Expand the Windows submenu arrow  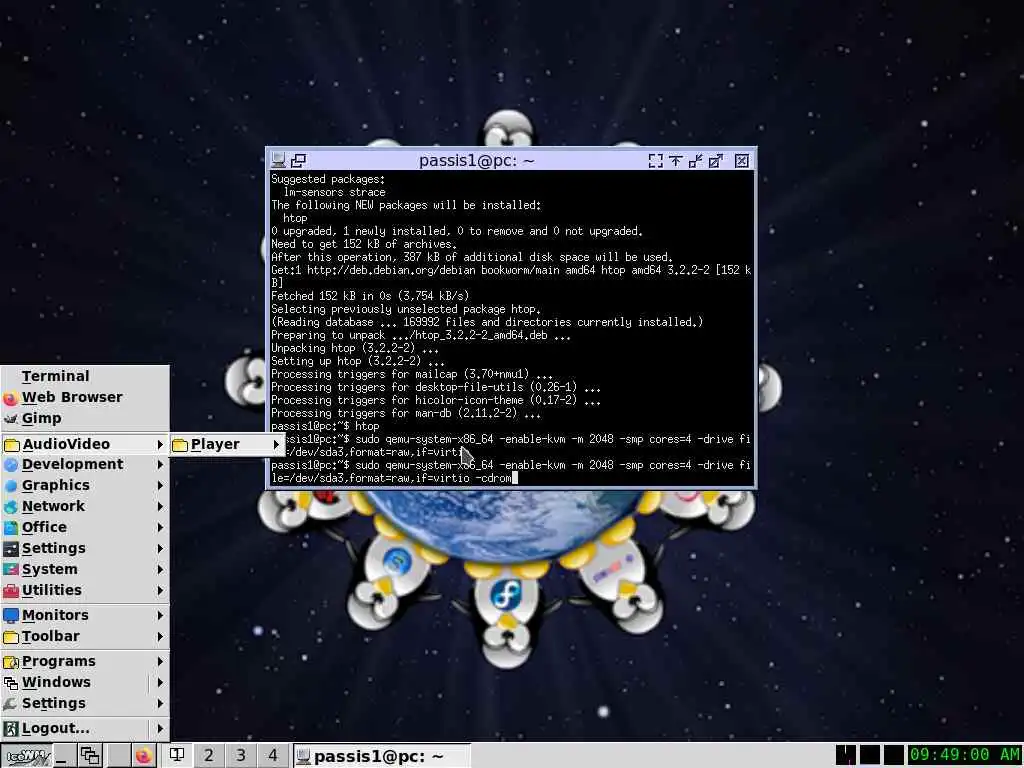pos(160,682)
